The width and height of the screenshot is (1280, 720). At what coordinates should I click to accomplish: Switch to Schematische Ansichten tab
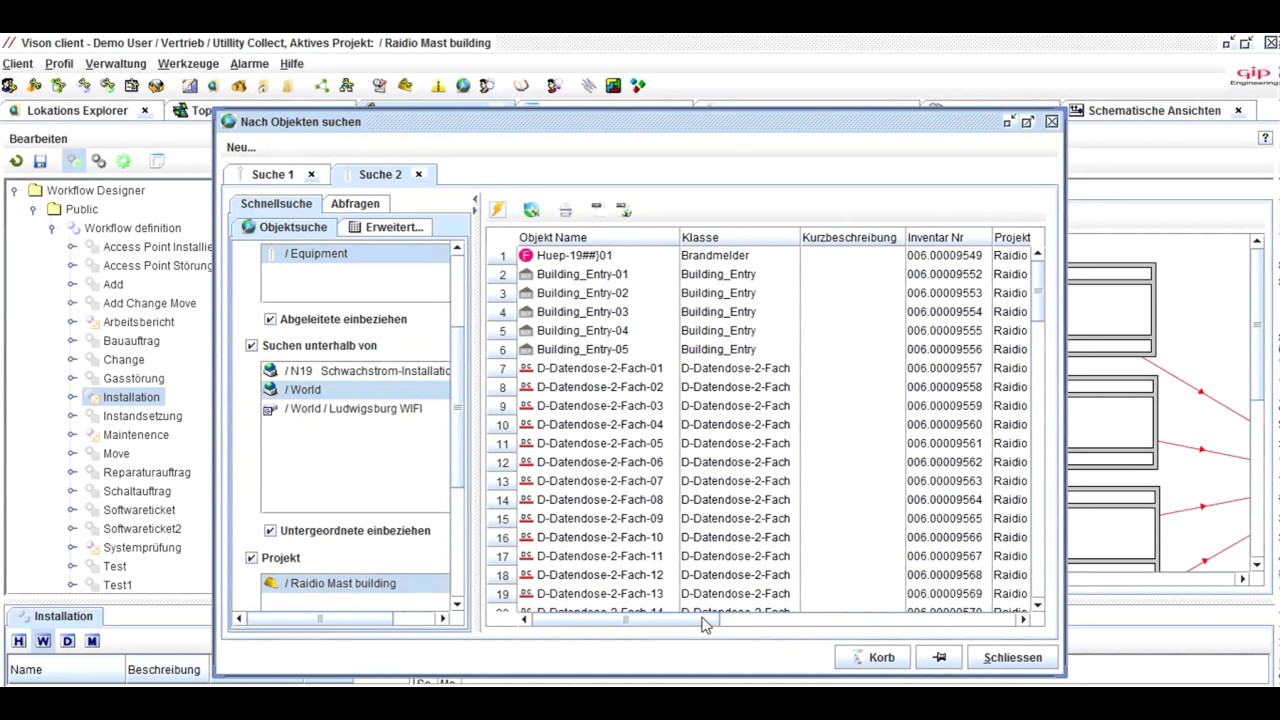[1154, 111]
